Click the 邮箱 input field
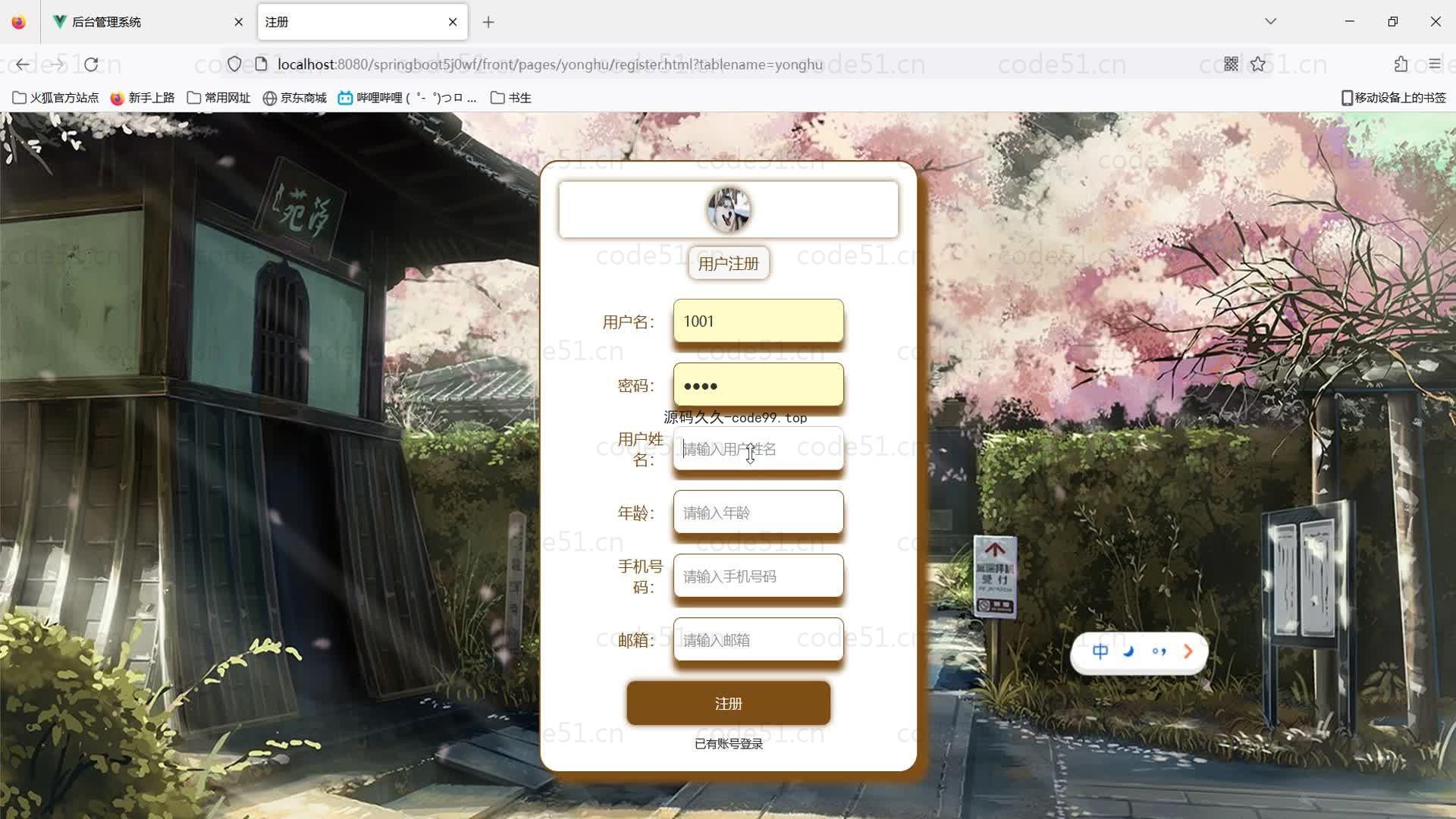 point(758,640)
